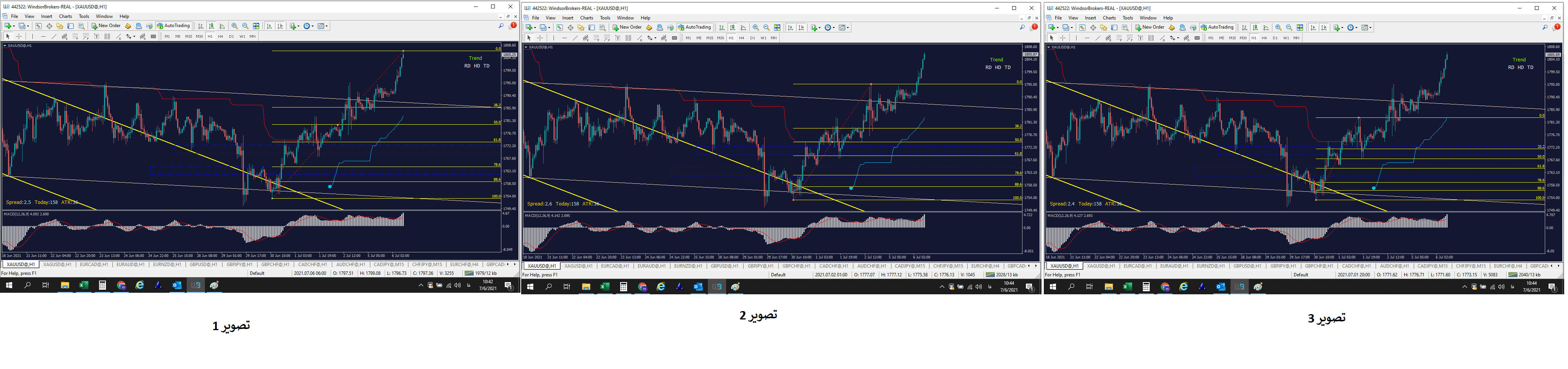Open Help menu in third window

[1168, 18]
